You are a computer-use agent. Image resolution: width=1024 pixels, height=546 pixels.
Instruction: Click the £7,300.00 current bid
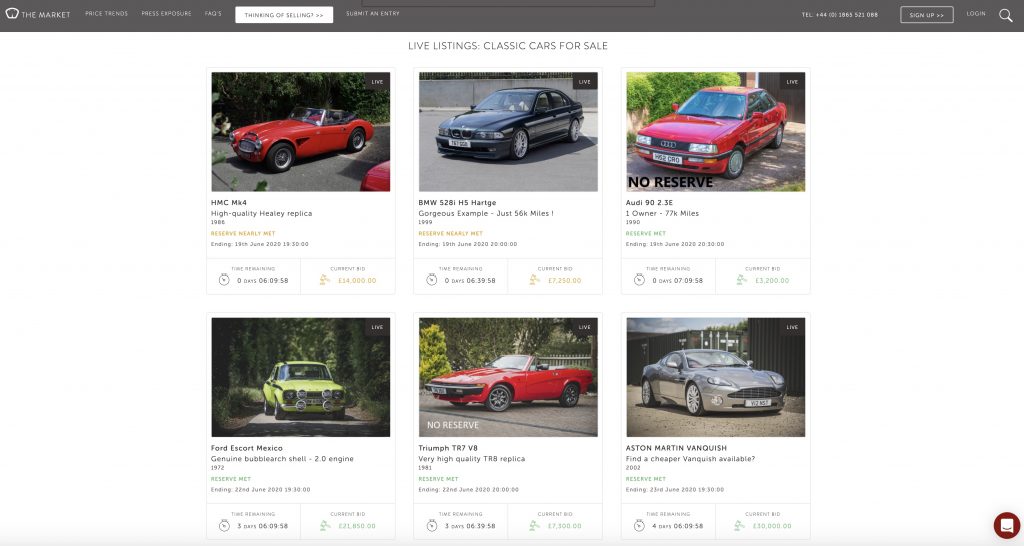point(564,526)
